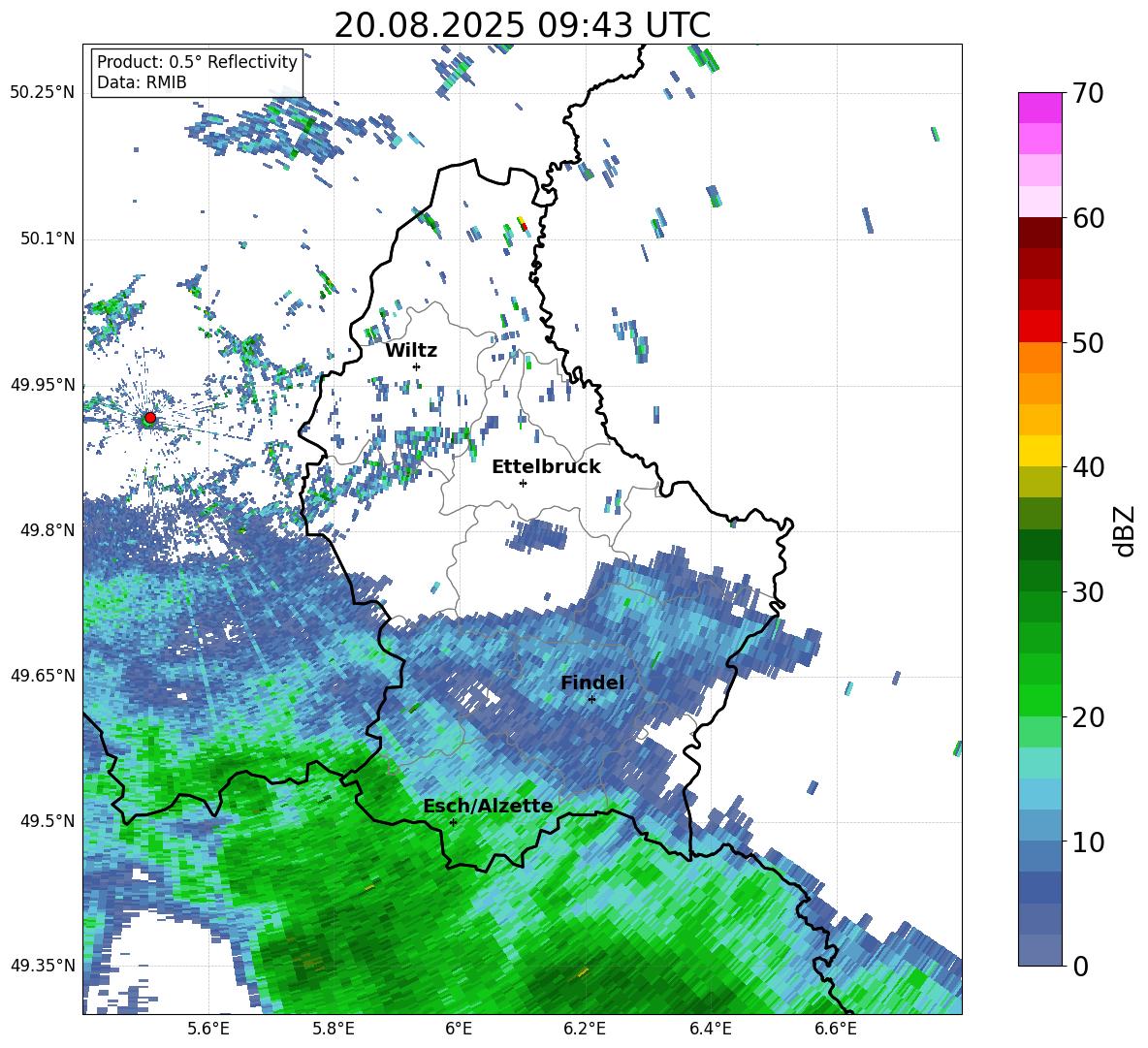Click the title 20.08.2025 09:43 UTC

click(x=522, y=25)
